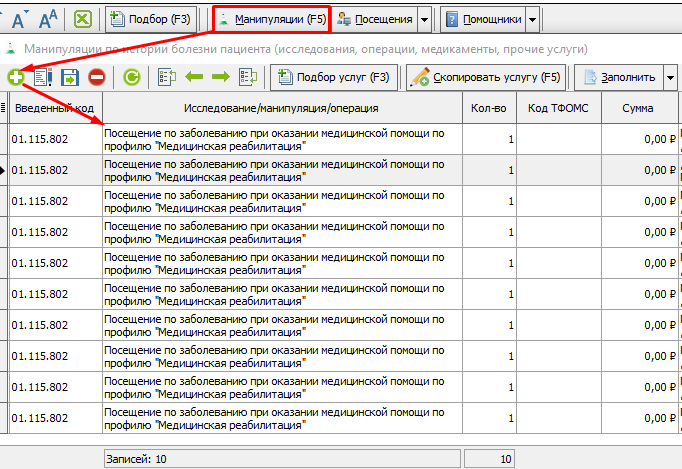Click the blue floppy disk save icon
Viewport: 682px width, 469px height.
pyautogui.click(x=70, y=76)
